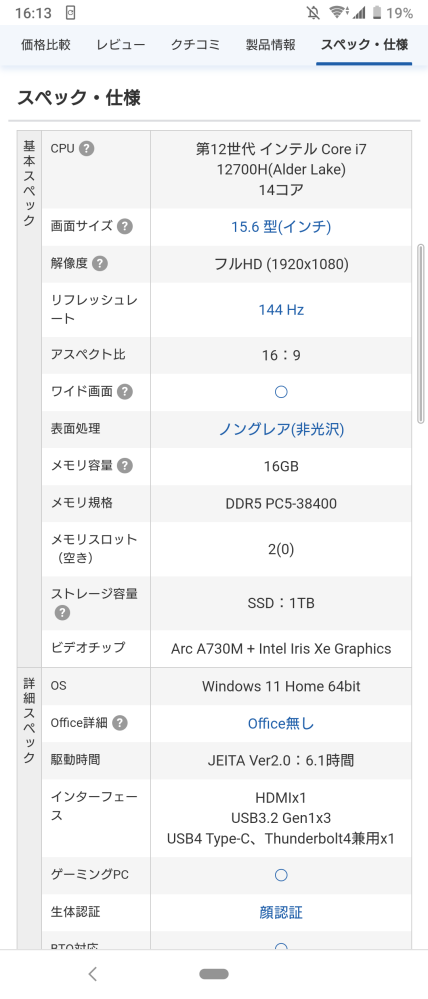The image size is (428, 999).
Task: Open the メモリ容量 help icon
Action: point(125,466)
